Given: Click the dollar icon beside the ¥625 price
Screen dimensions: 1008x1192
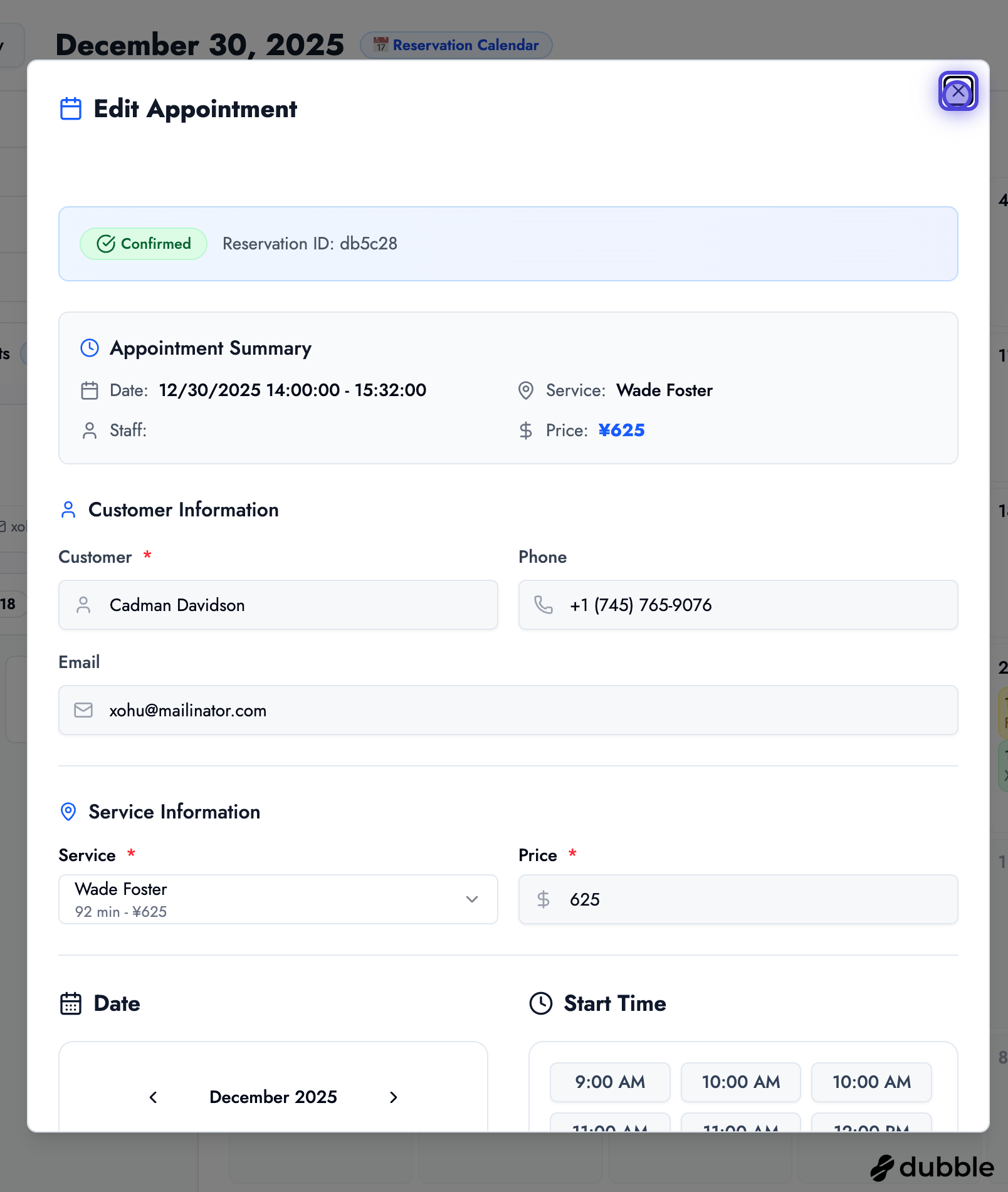Looking at the screenshot, I should (525, 431).
